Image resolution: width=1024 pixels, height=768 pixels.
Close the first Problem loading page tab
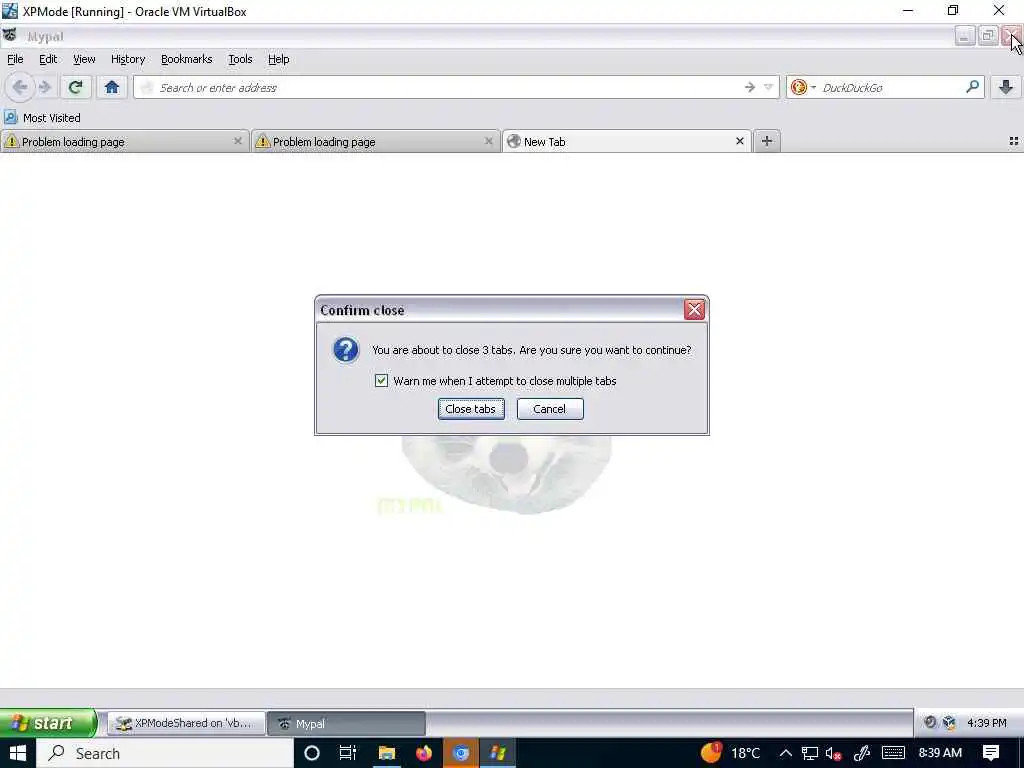coord(238,141)
